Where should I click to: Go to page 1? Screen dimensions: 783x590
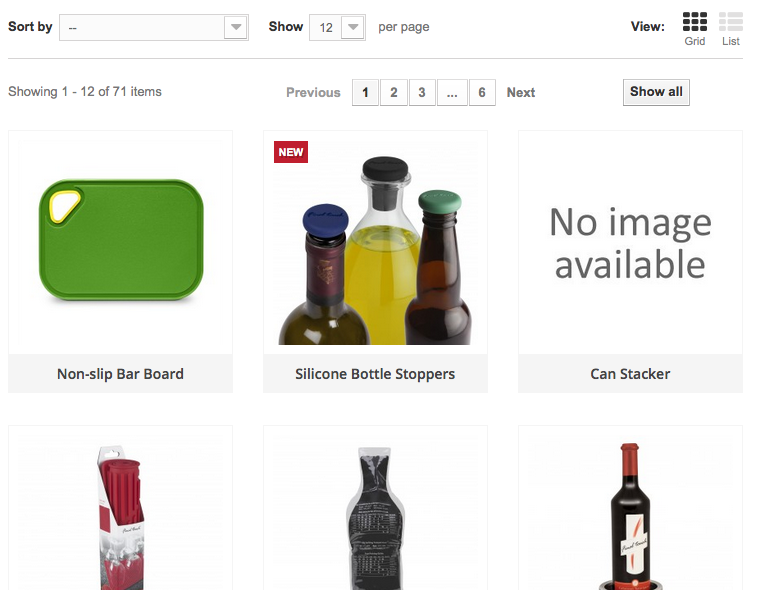pos(365,92)
